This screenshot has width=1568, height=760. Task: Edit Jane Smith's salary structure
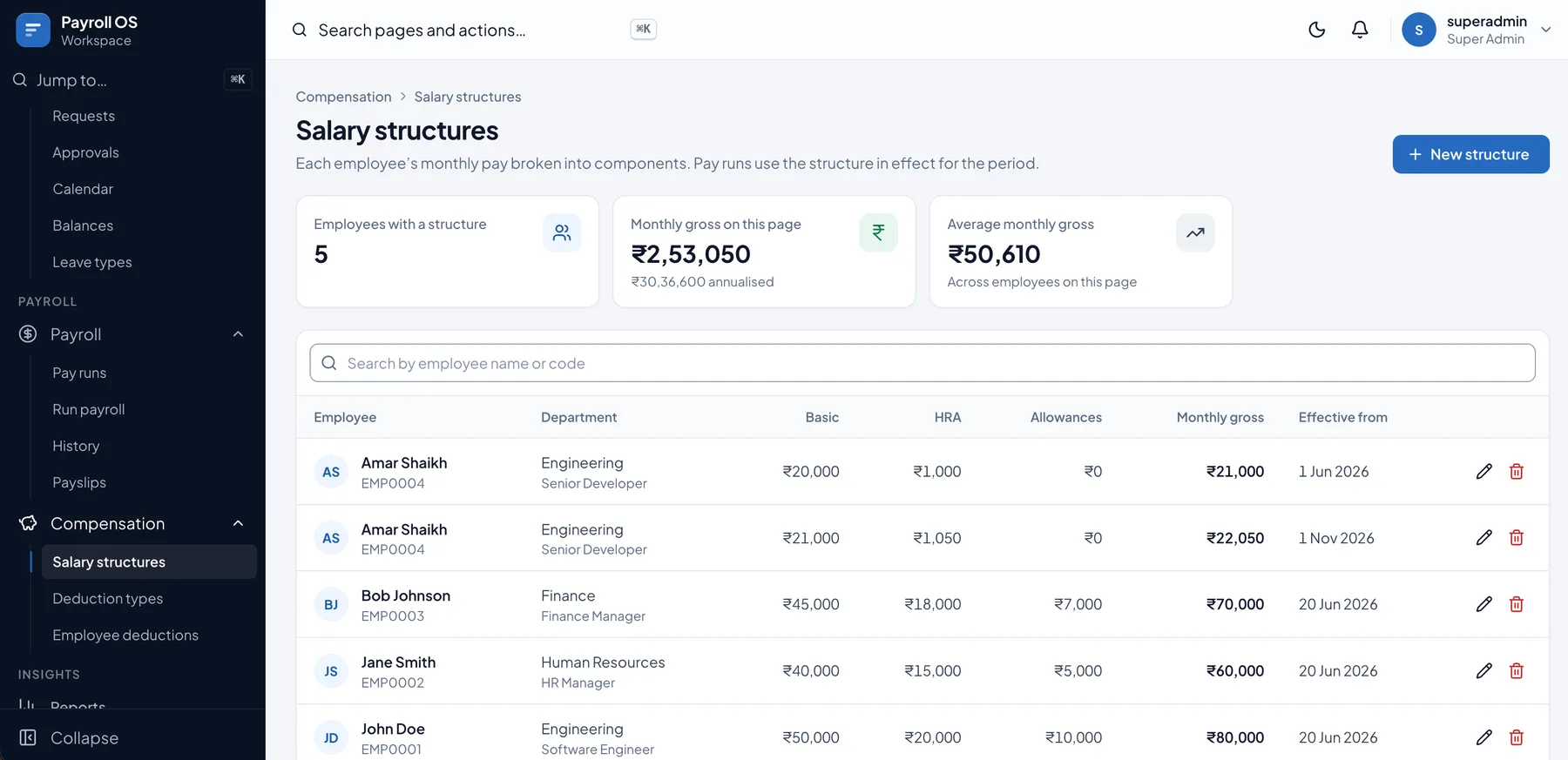[1484, 671]
